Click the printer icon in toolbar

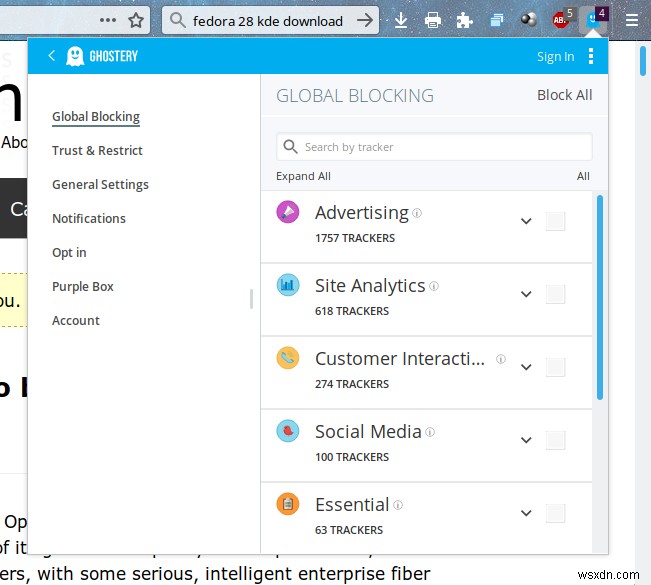point(433,20)
